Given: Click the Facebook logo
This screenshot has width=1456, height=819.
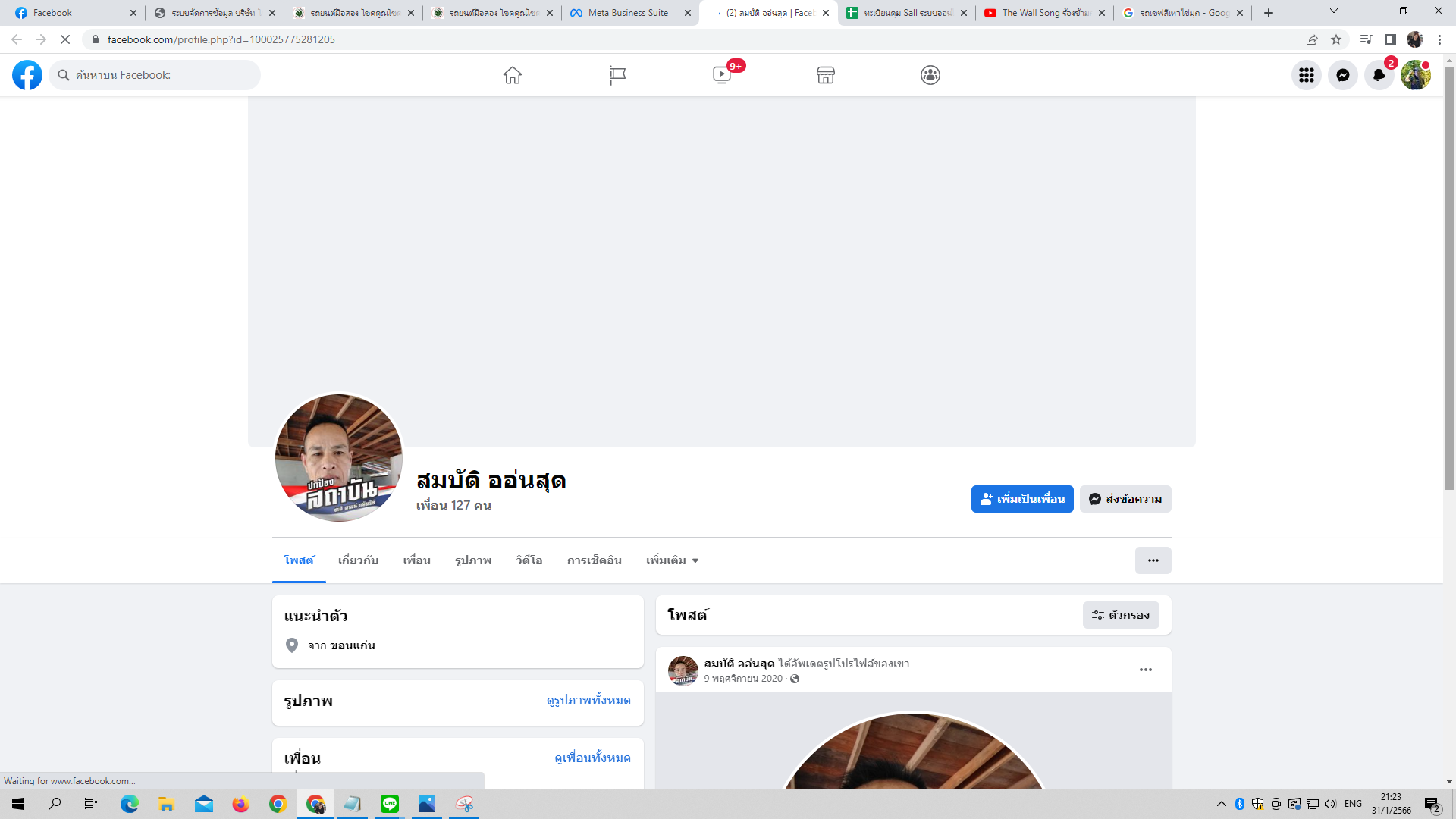Looking at the screenshot, I should [27, 75].
